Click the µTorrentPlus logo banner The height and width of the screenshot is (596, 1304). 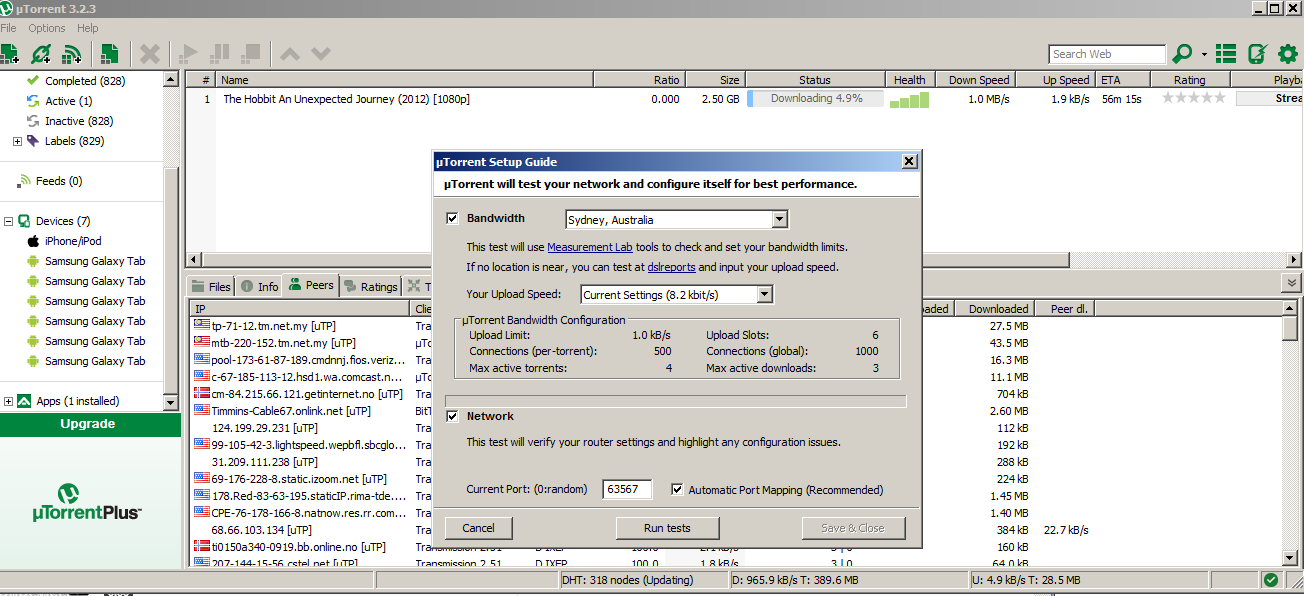click(88, 503)
